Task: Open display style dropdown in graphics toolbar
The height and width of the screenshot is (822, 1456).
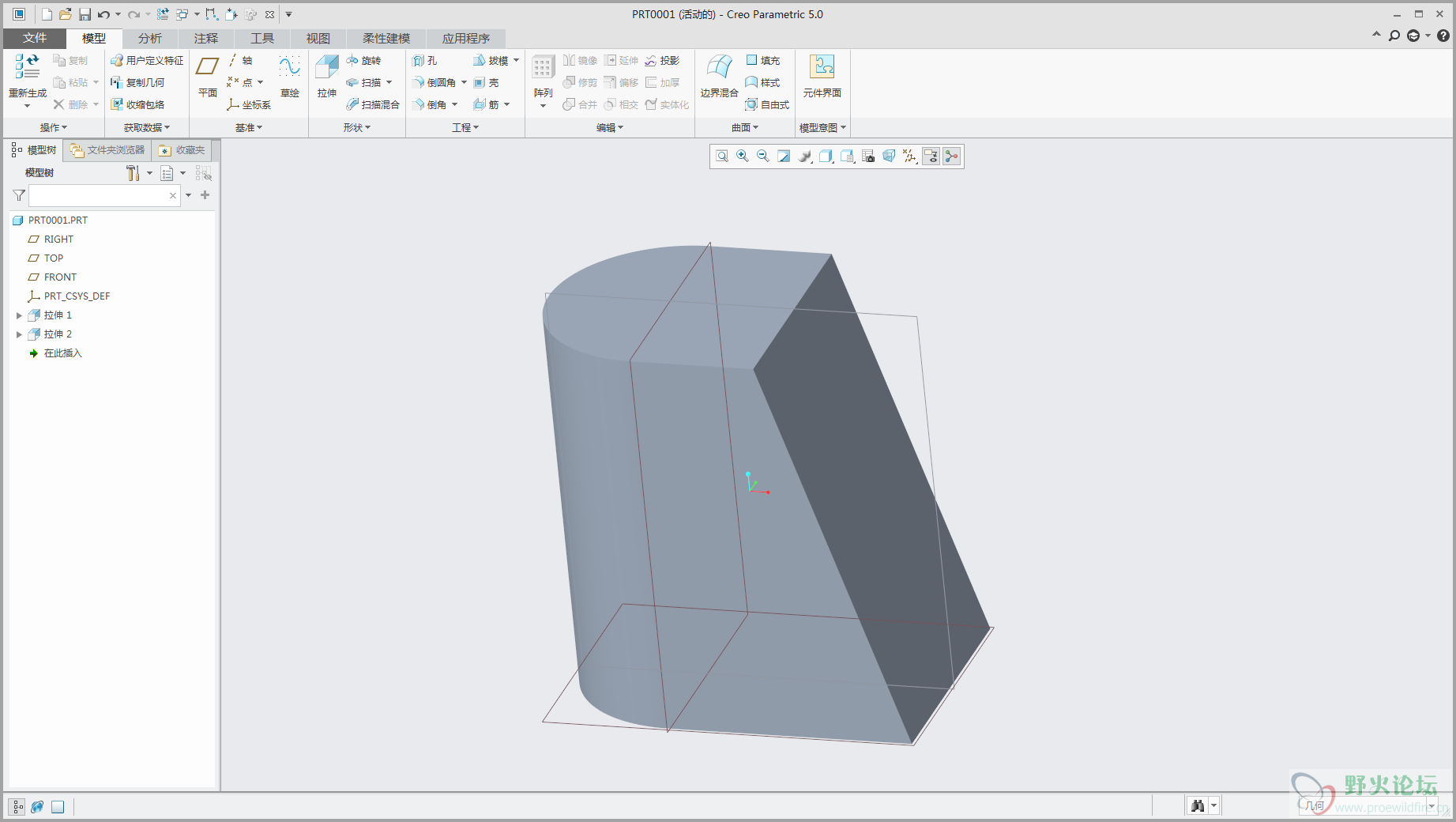Action: [826, 156]
